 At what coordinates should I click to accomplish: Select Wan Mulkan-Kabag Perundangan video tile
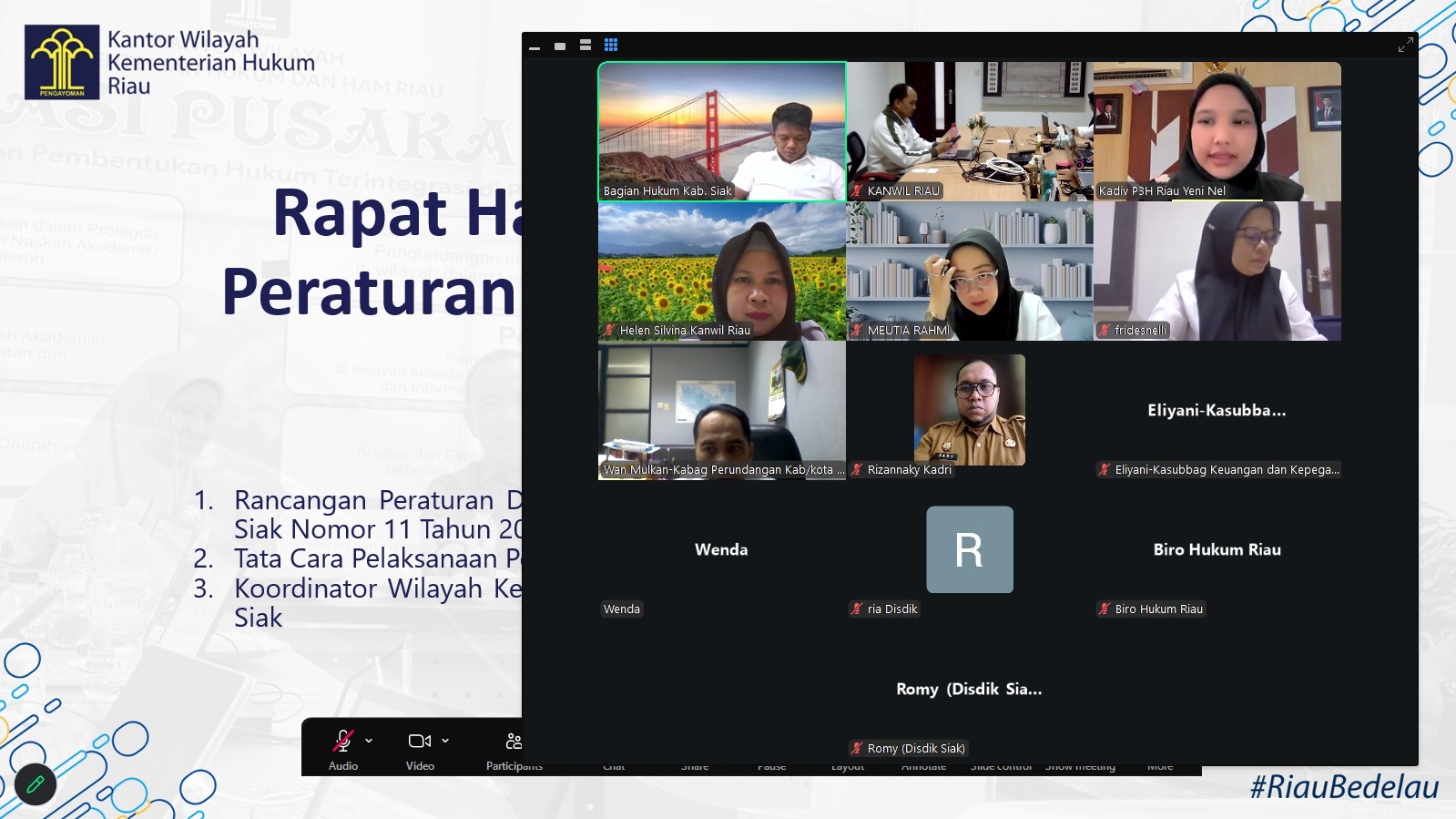coord(722,410)
